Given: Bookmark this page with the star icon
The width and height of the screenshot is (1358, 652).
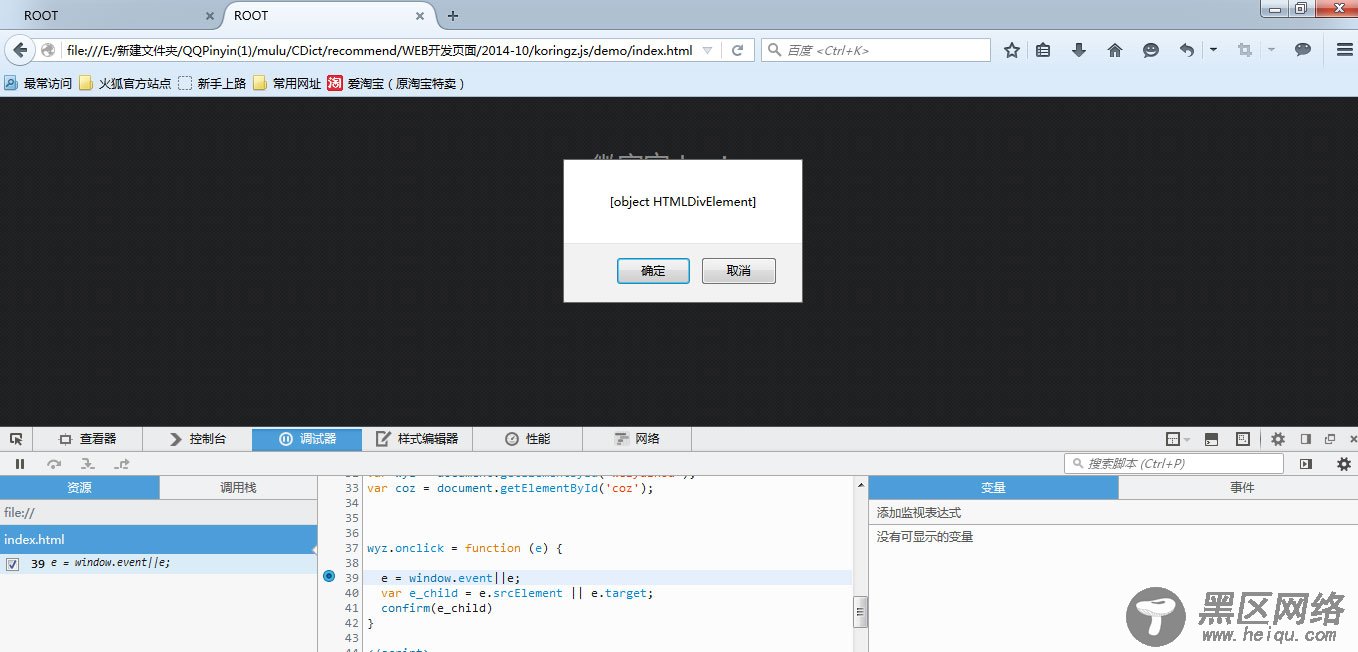Looking at the screenshot, I should pos(1012,50).
